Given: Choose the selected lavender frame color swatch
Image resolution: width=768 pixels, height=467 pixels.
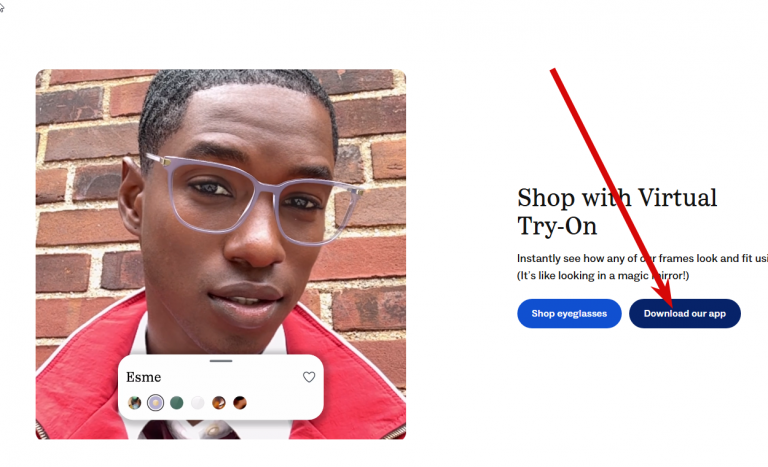Looking at the screenshot, I should point(156,403).
